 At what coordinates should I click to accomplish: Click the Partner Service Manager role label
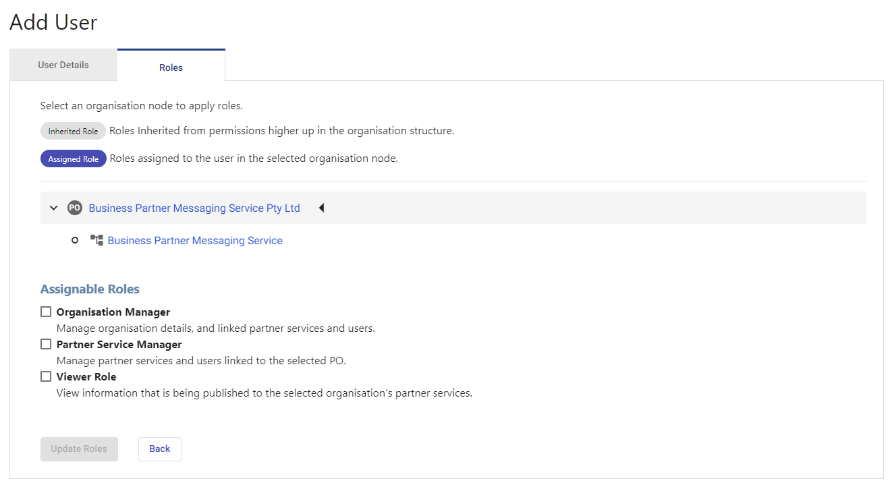(x=119, y=344)
